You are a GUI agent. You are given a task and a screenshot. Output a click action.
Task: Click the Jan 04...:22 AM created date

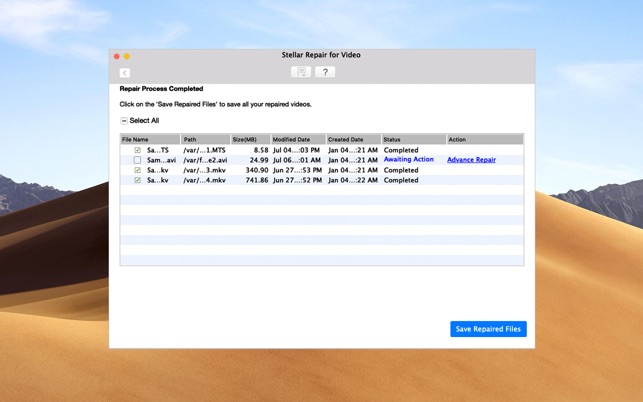[x=353, y=180]
